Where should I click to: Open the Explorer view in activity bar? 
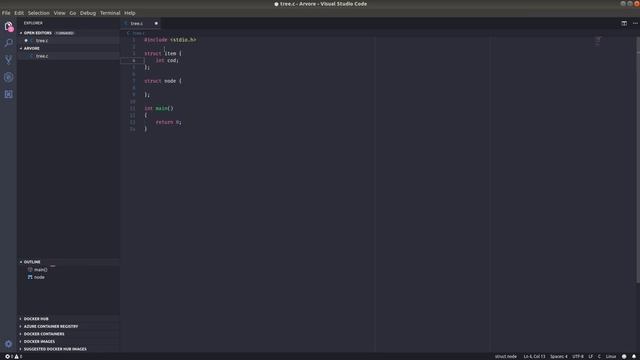9,27
